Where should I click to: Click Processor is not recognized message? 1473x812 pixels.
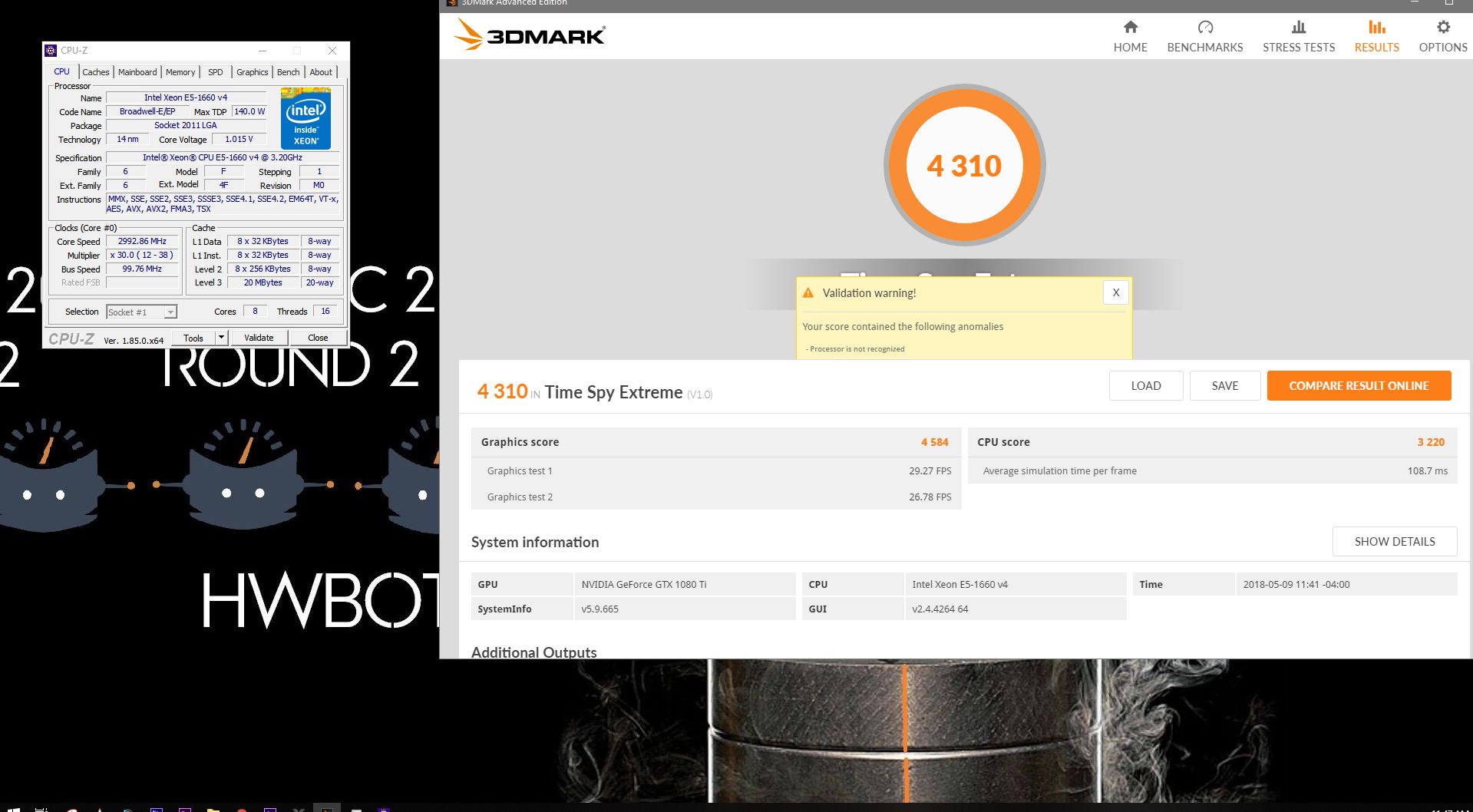pyautogui.click(x=857, y=349)
